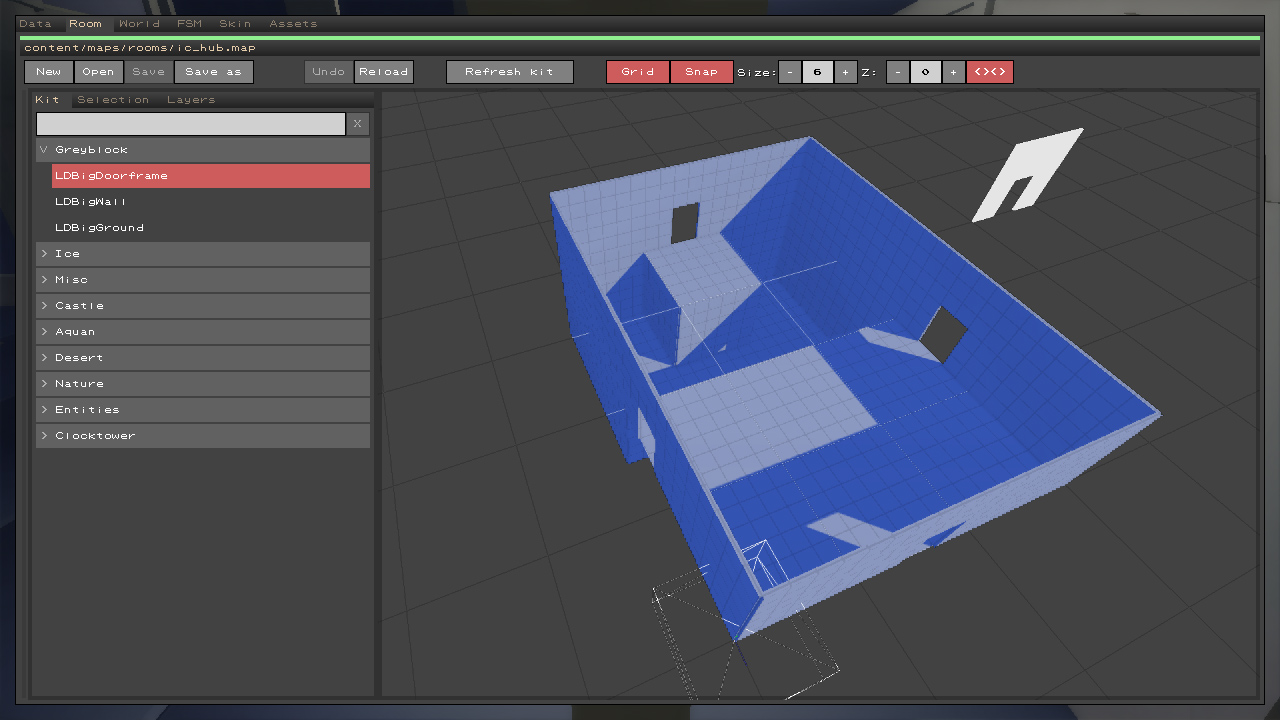Click the map file path text

coord(140,48)
